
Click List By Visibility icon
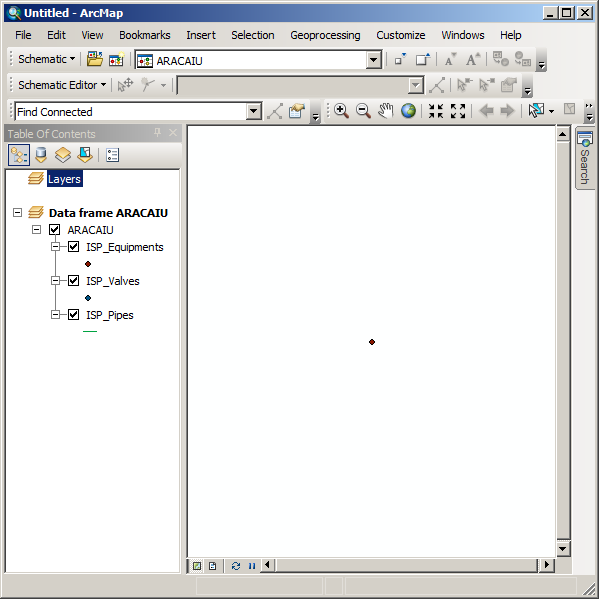coord(63,155)
